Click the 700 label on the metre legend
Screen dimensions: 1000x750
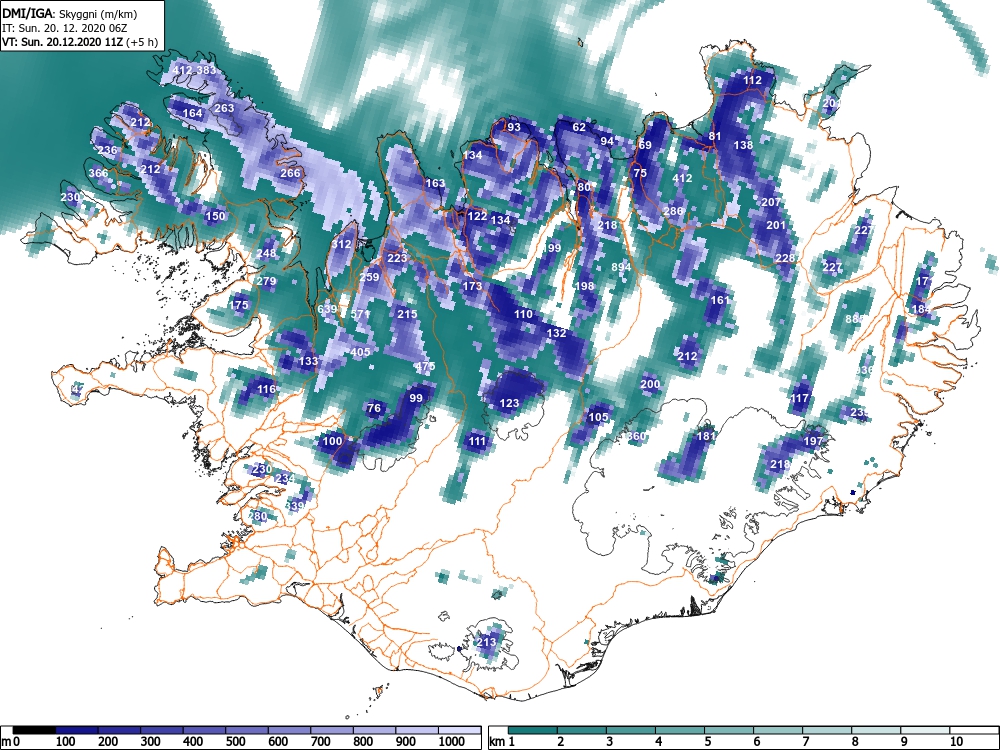(320, 741)
